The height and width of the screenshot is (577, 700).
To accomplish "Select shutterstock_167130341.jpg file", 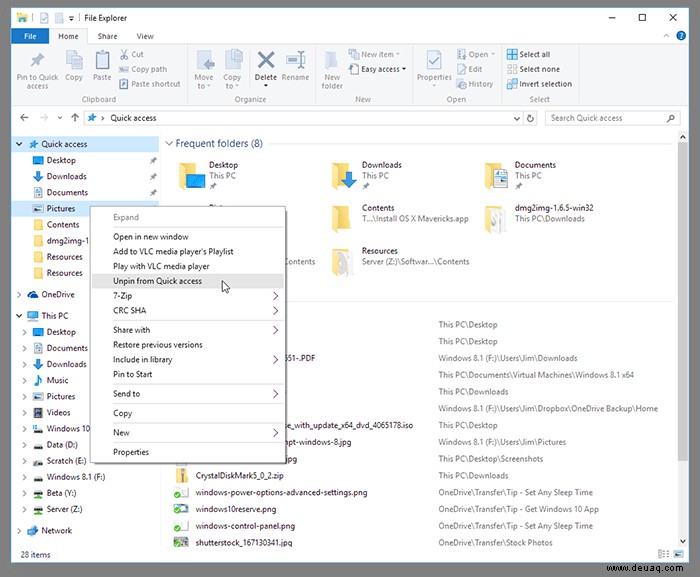I will (x=244, y=543).
